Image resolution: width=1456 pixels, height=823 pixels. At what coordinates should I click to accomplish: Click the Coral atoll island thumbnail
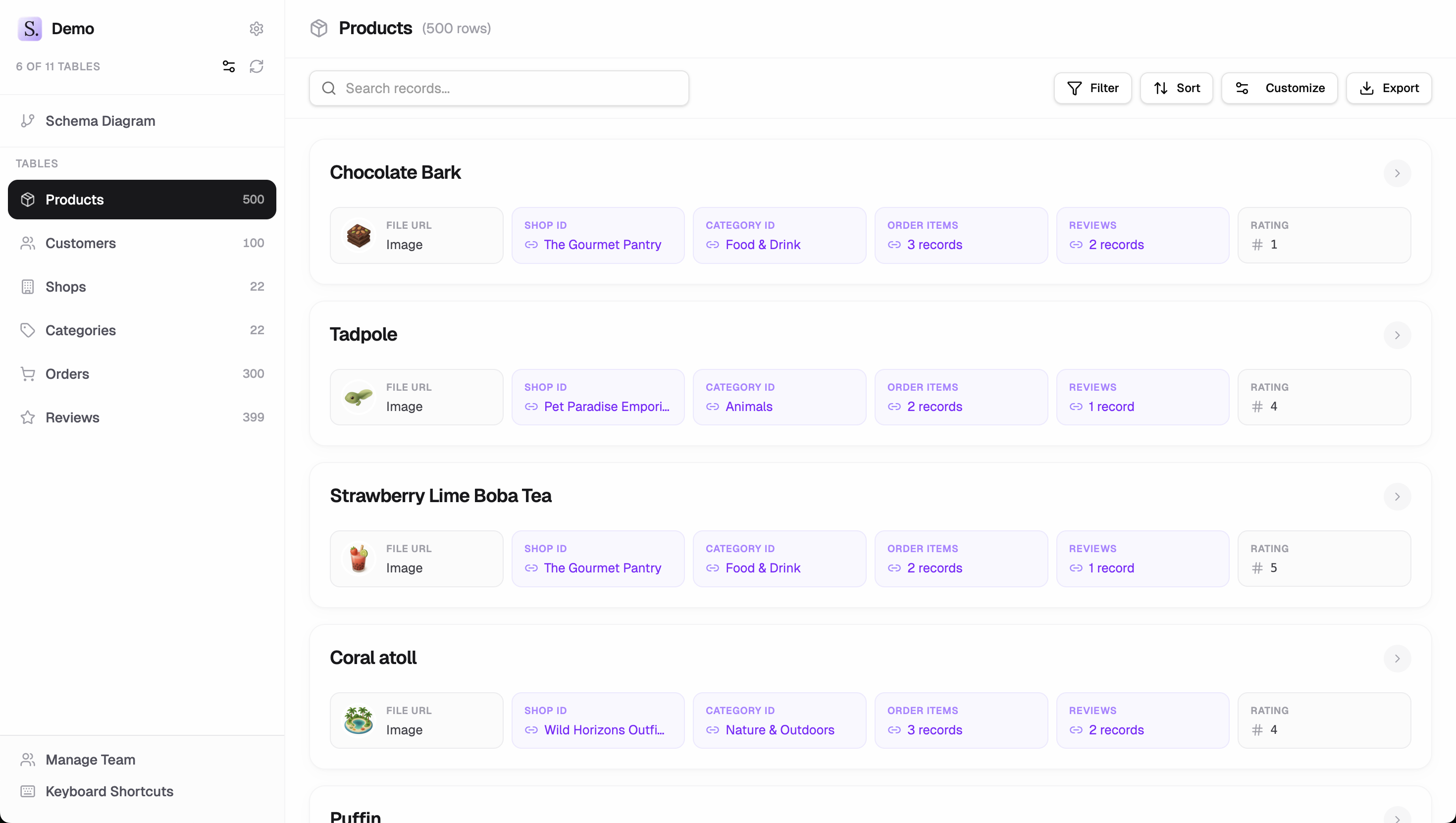pyautogui.click(x=359, y=720)
